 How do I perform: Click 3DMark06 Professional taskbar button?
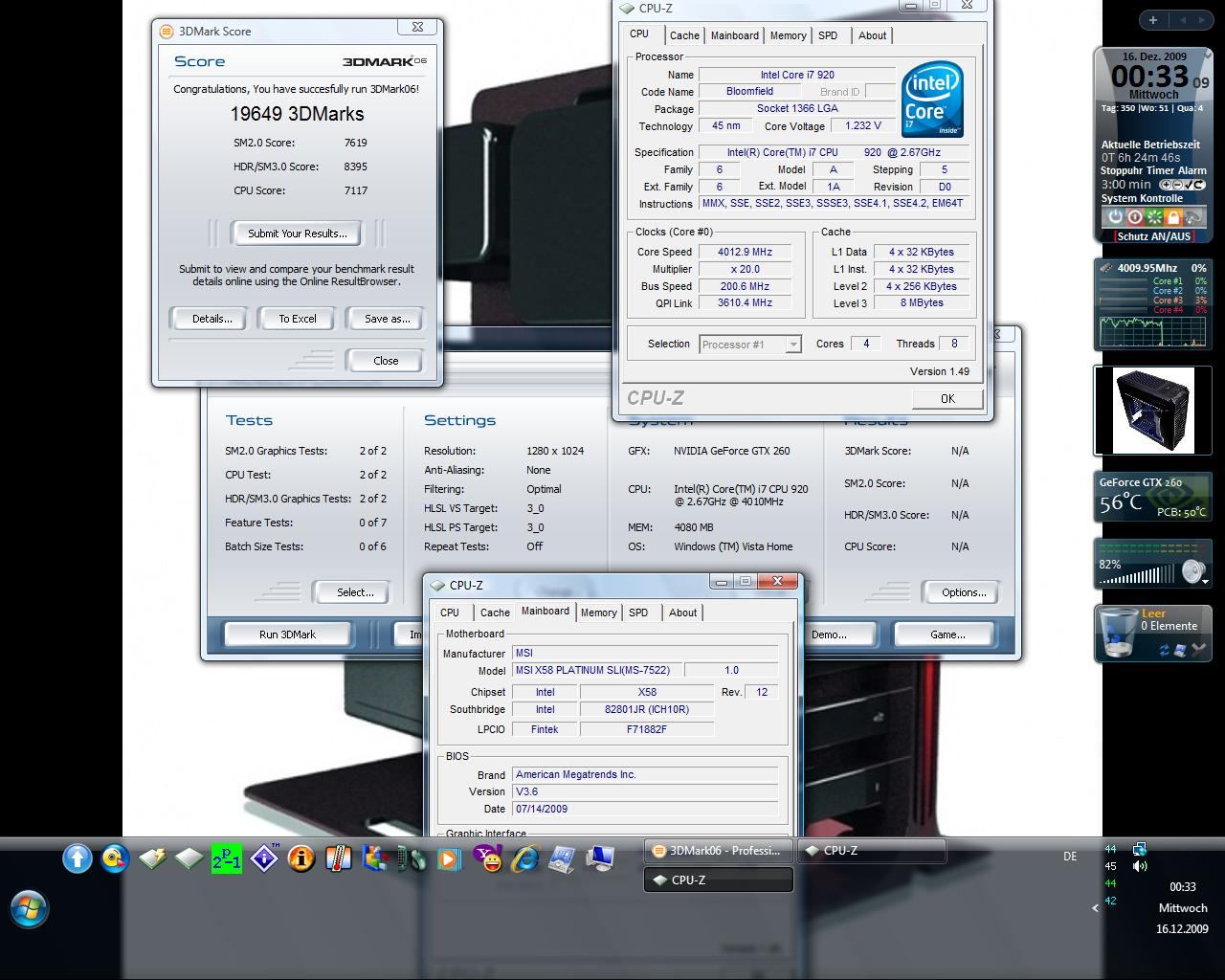718,851
